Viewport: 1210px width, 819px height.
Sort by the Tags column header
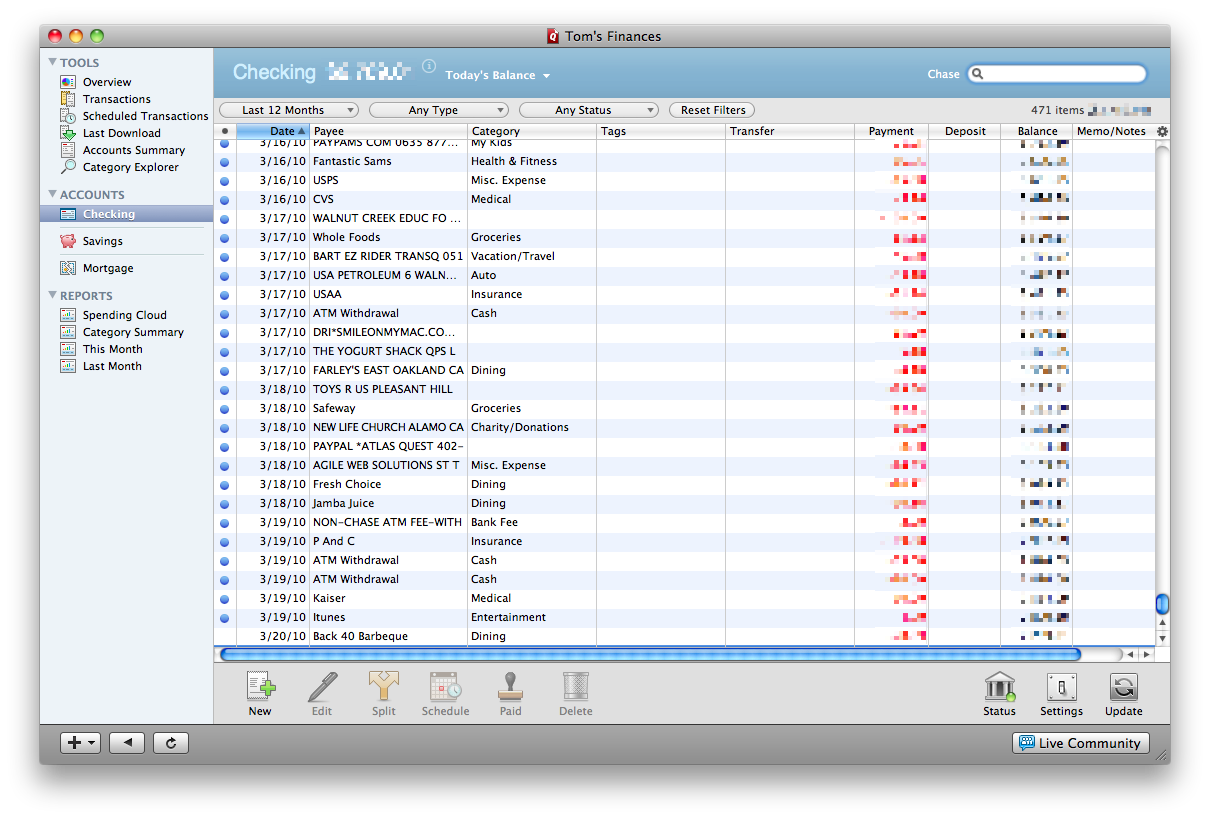[661, 131]
